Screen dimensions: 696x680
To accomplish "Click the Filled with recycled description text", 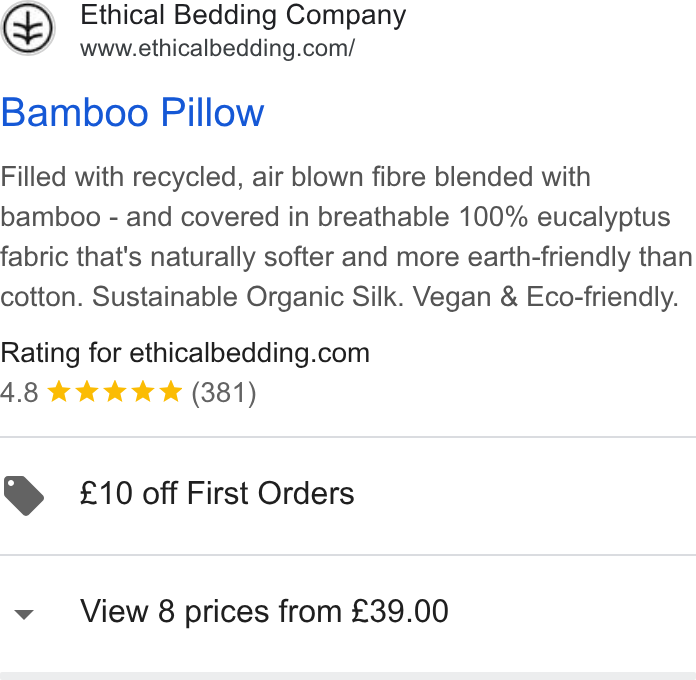I will tap(296, 178).
